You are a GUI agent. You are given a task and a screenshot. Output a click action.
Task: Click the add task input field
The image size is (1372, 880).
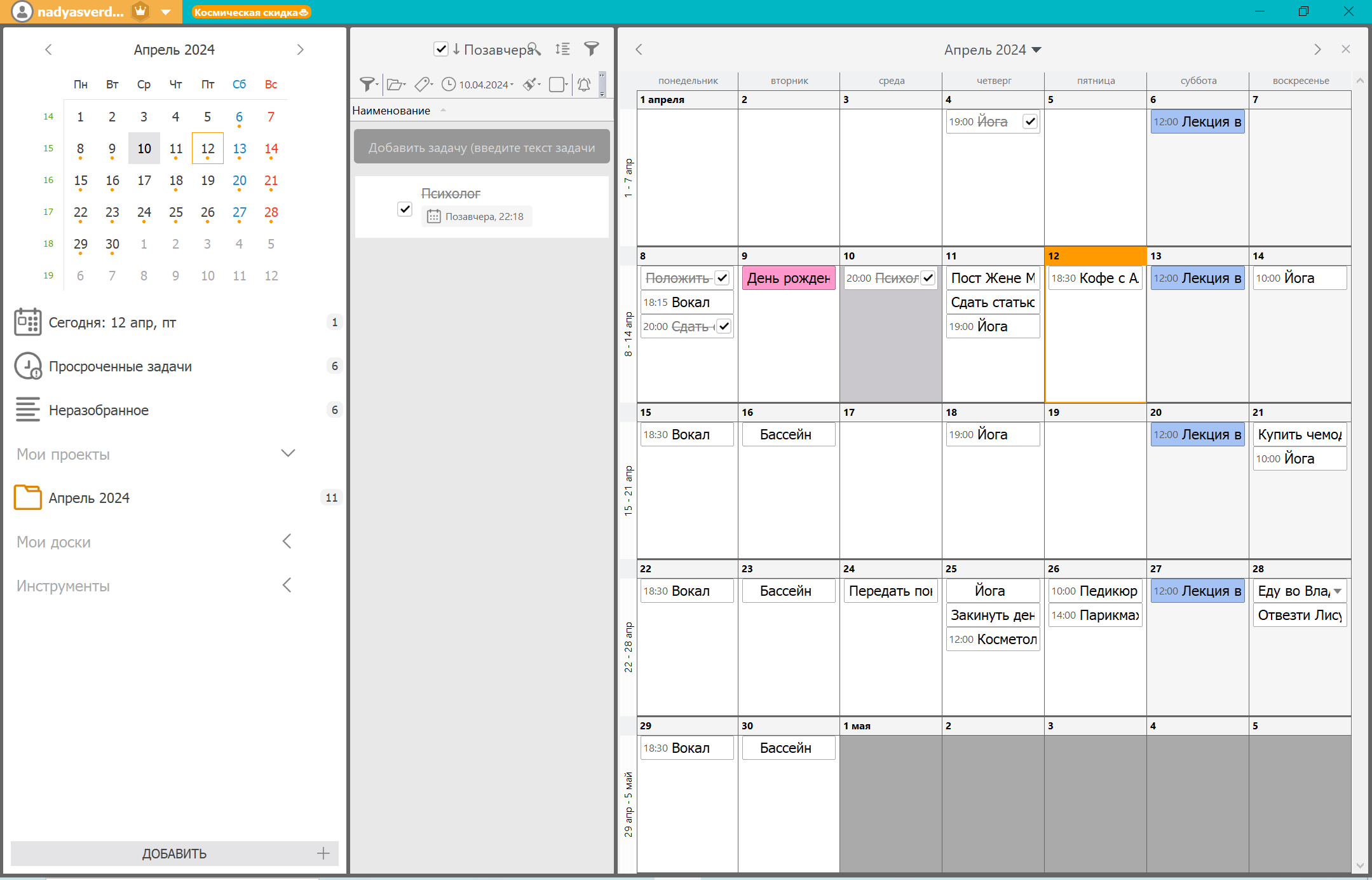(482, 148)
